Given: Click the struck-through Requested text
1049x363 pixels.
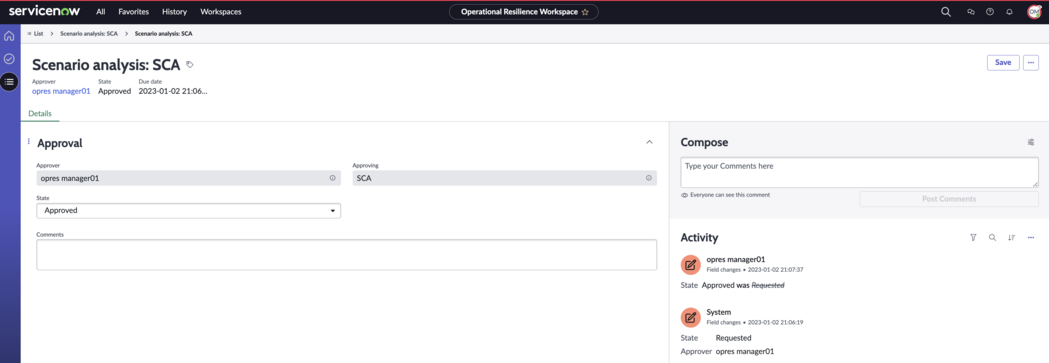Looking at the screenshot, I should pos(768,285).
